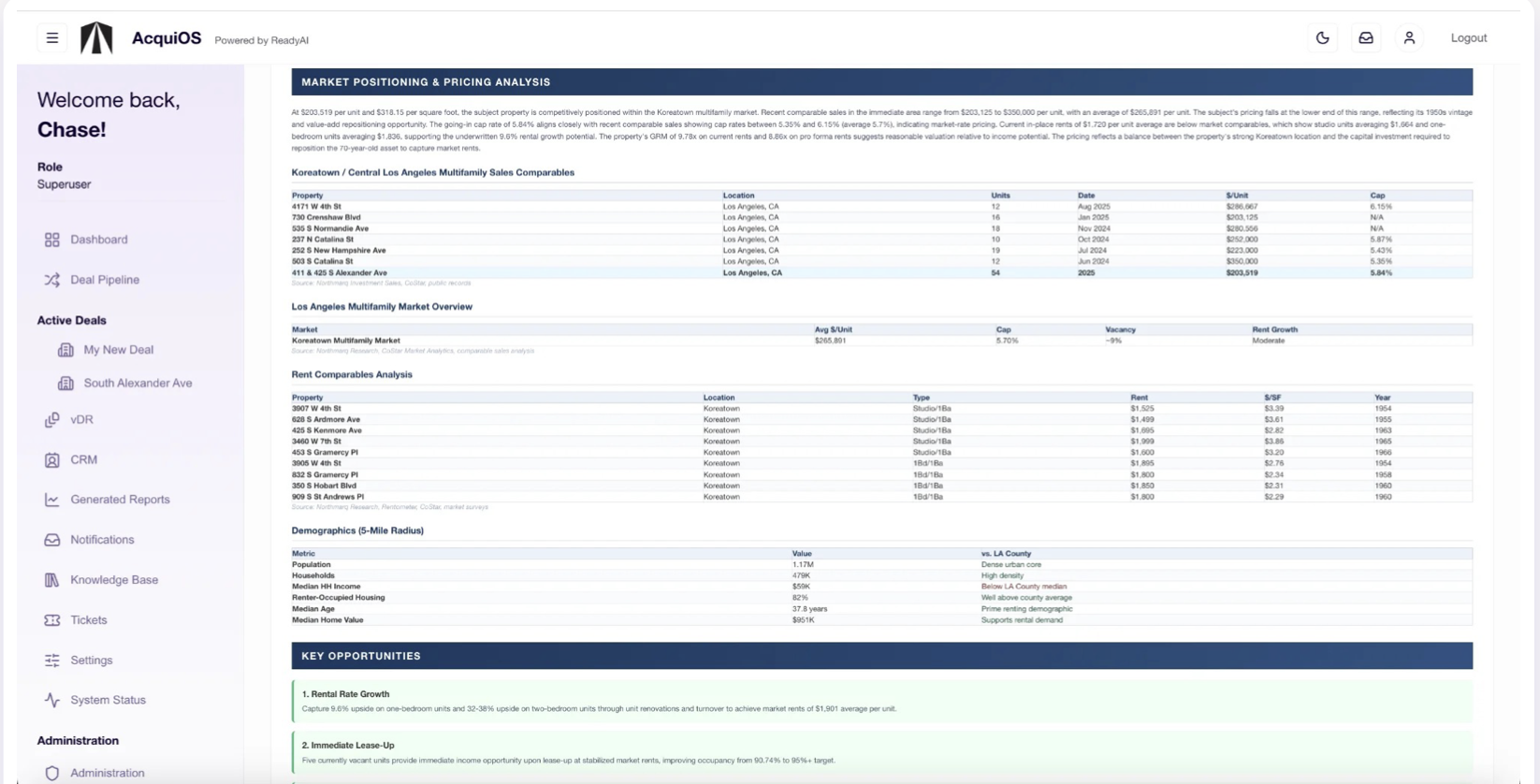Click the AcquiOS logo mark
1540x784 pixels.
(96, 38)
